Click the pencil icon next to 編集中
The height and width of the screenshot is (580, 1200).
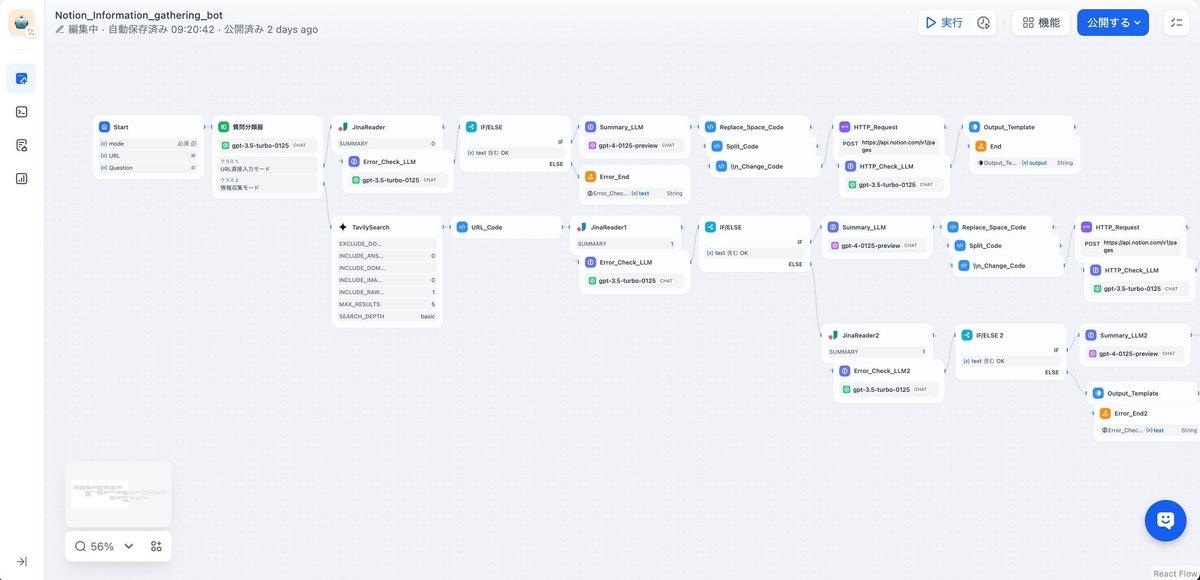pos(60,30)
